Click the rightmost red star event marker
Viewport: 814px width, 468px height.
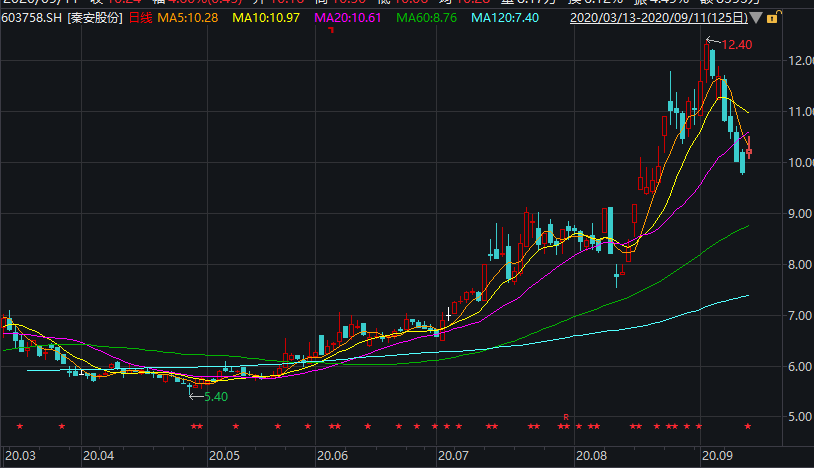pos(748,426)
